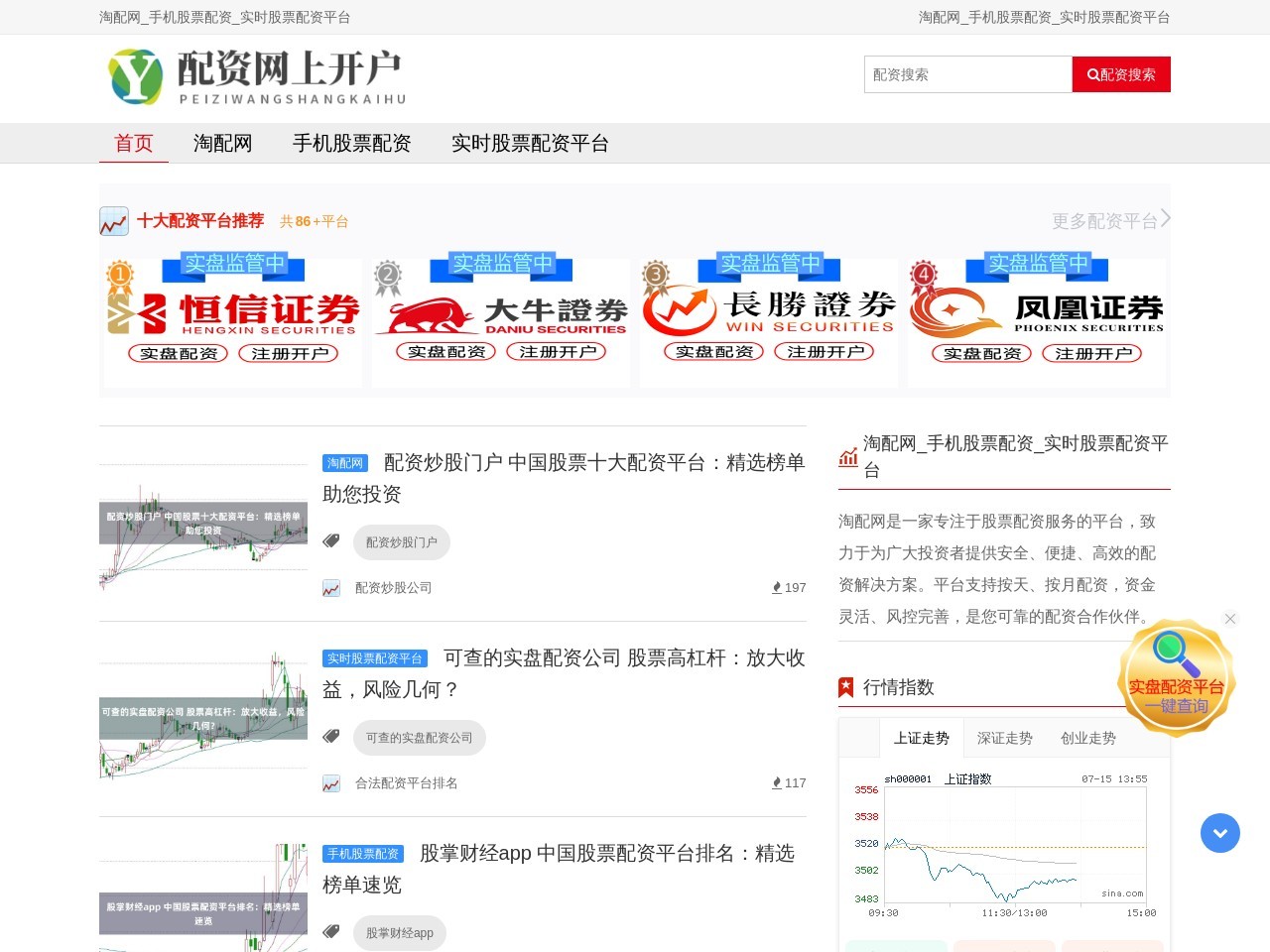Click the 凤凰证券 phoenix logo

click(1037, 312)
